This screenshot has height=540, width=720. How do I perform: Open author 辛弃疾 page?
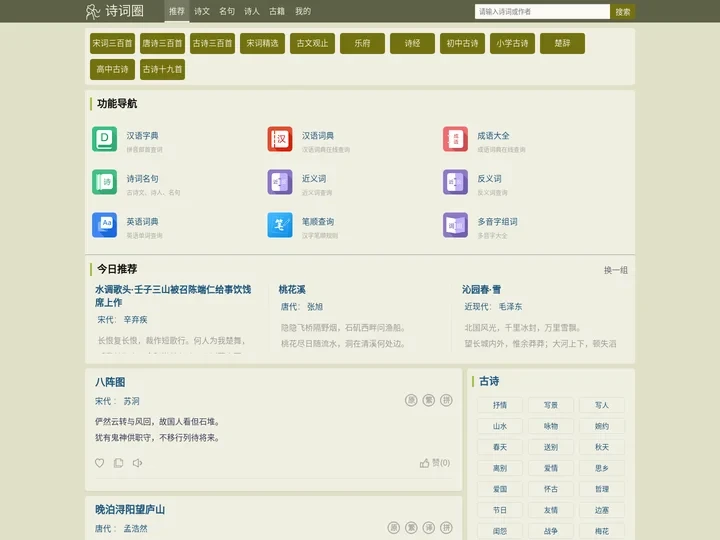[x=135, y=320]
